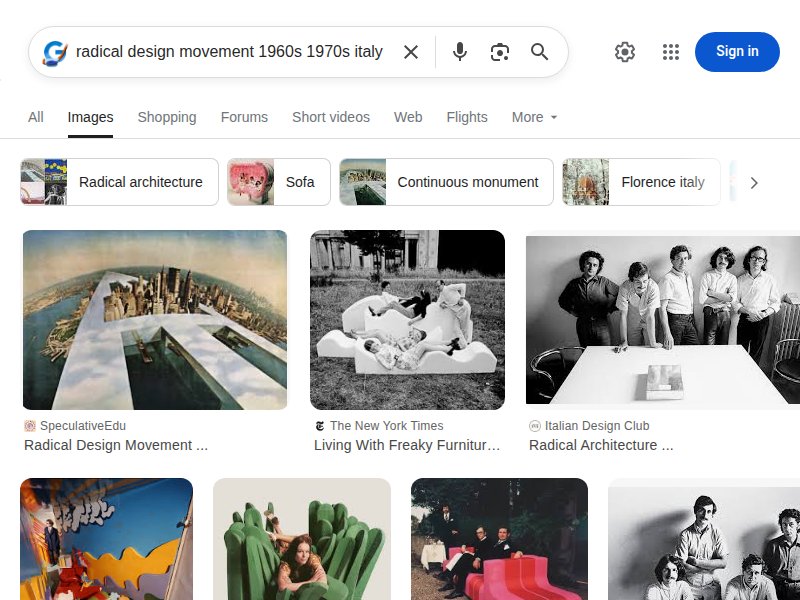Clear the search query with the X icon
800x600 pixels.
coord(411,51)
